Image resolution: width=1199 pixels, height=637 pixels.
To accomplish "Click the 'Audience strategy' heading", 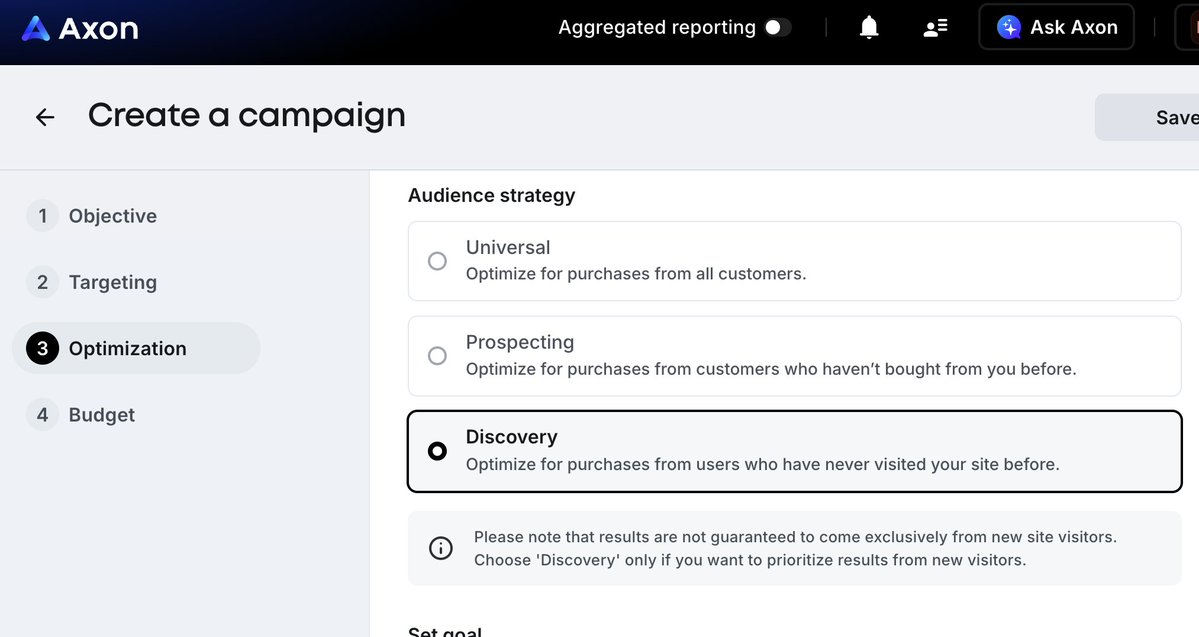I will [491, 195].
